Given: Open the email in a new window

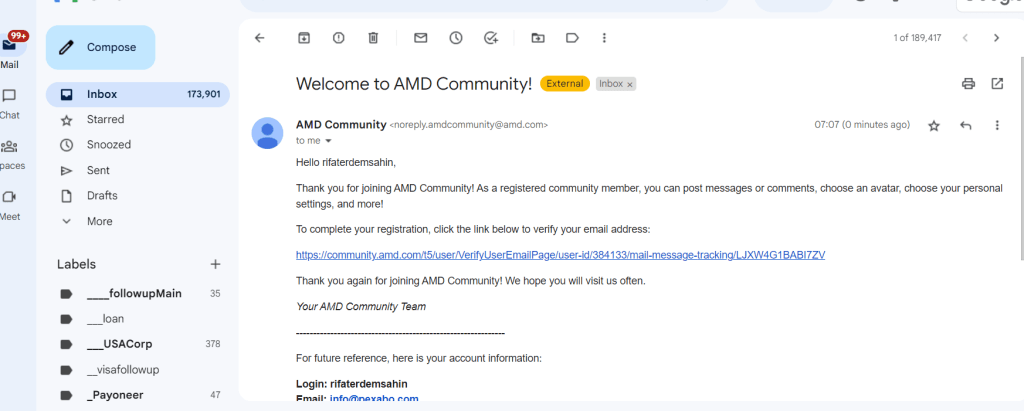Looking at the screenshot, I should [997, 84].
